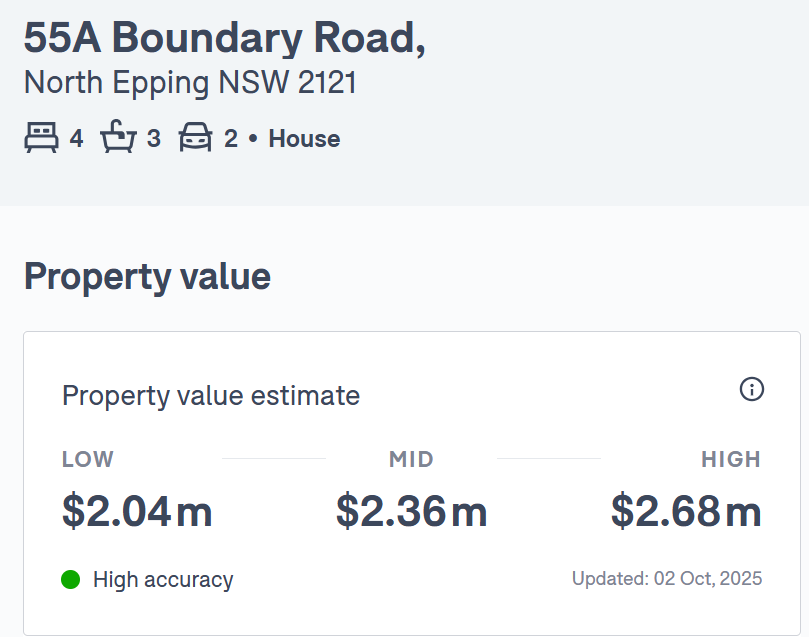This screenshot has height=637, width=809.
Task: Select the $2.68m high estimate value
Action: point(686,511)
